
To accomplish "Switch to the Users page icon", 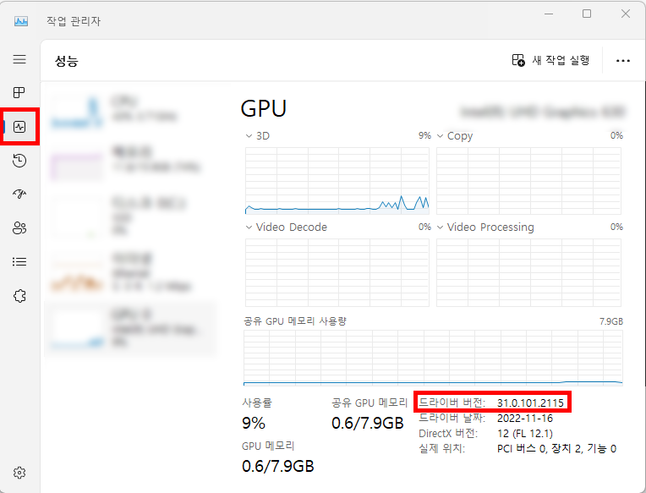I will click(x=19, y=228).
